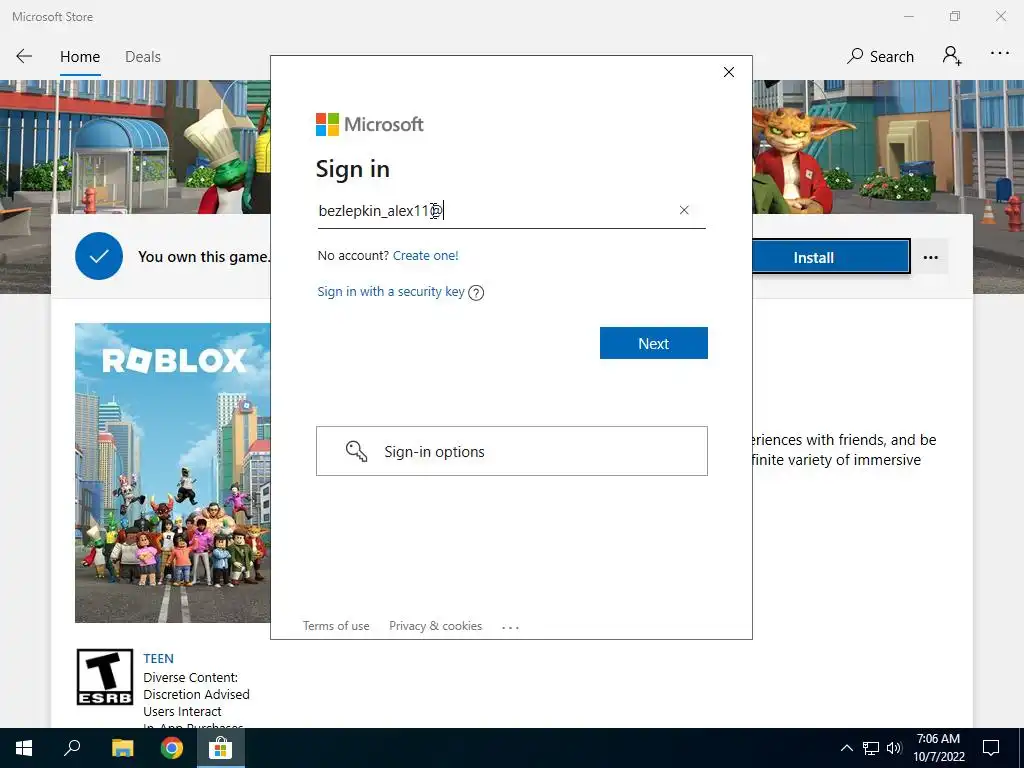Open the security key help question mark

pos(477,293)
